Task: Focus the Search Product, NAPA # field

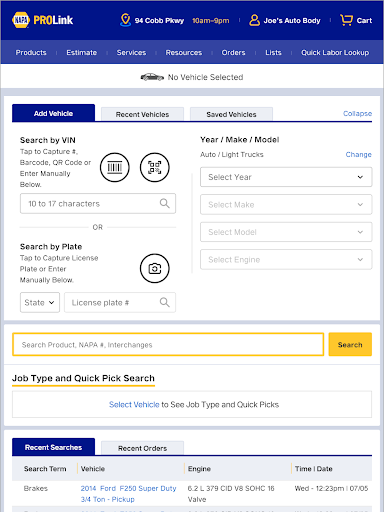Action: pyautogui.click(x=168, y=344)
